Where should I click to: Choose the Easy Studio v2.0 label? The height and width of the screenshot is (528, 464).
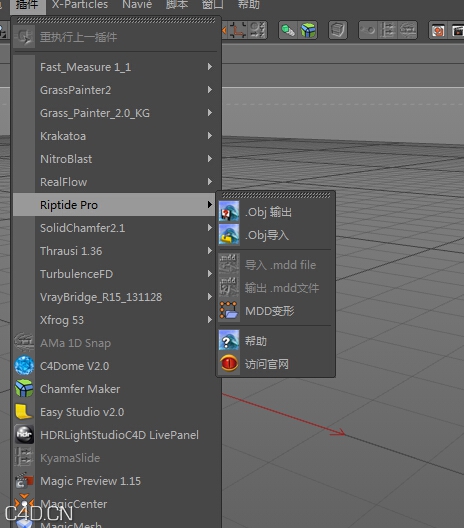click(82, 412)
